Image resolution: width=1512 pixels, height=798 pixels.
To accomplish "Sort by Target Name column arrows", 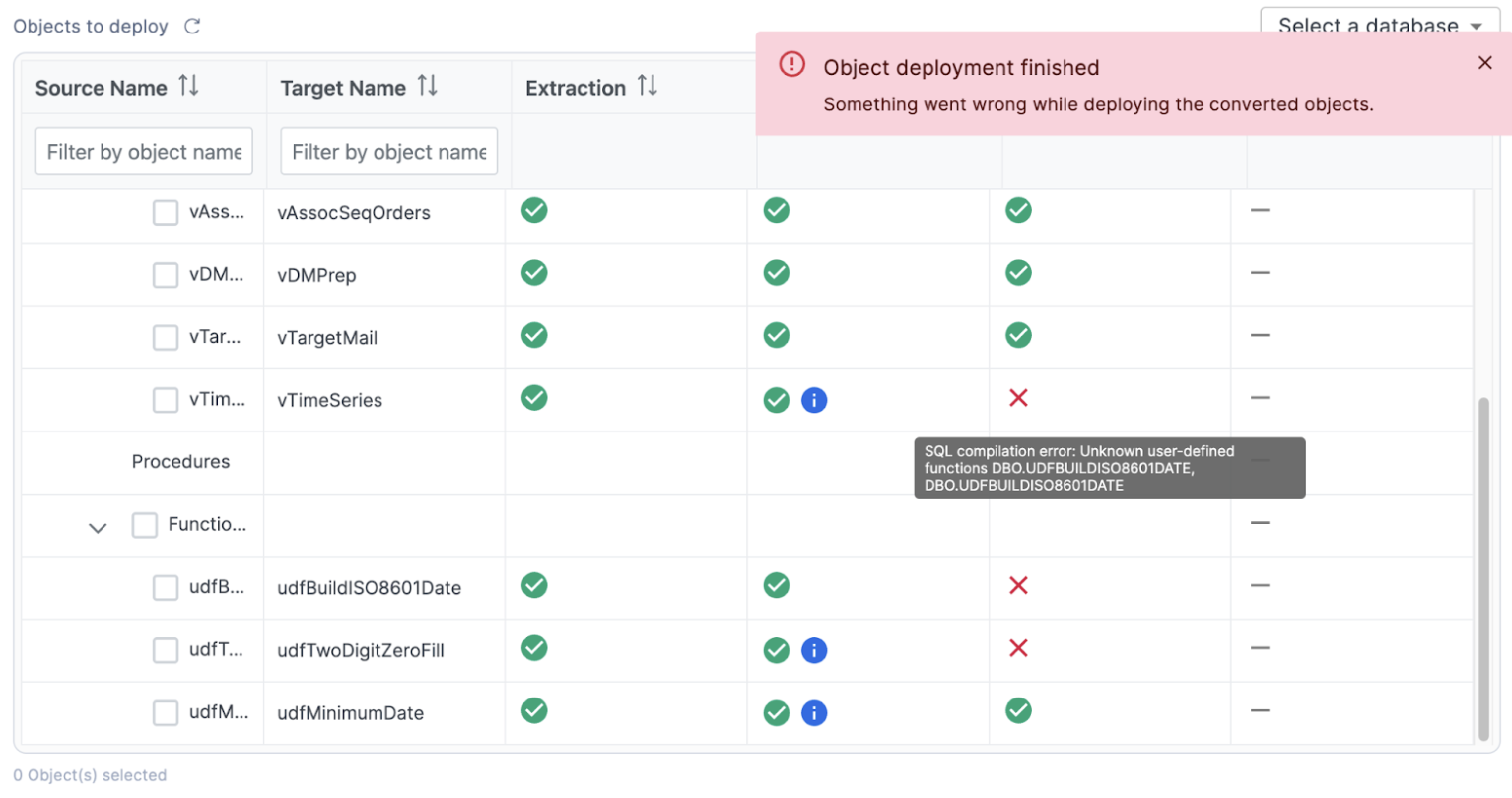I will tap(427, 87).
